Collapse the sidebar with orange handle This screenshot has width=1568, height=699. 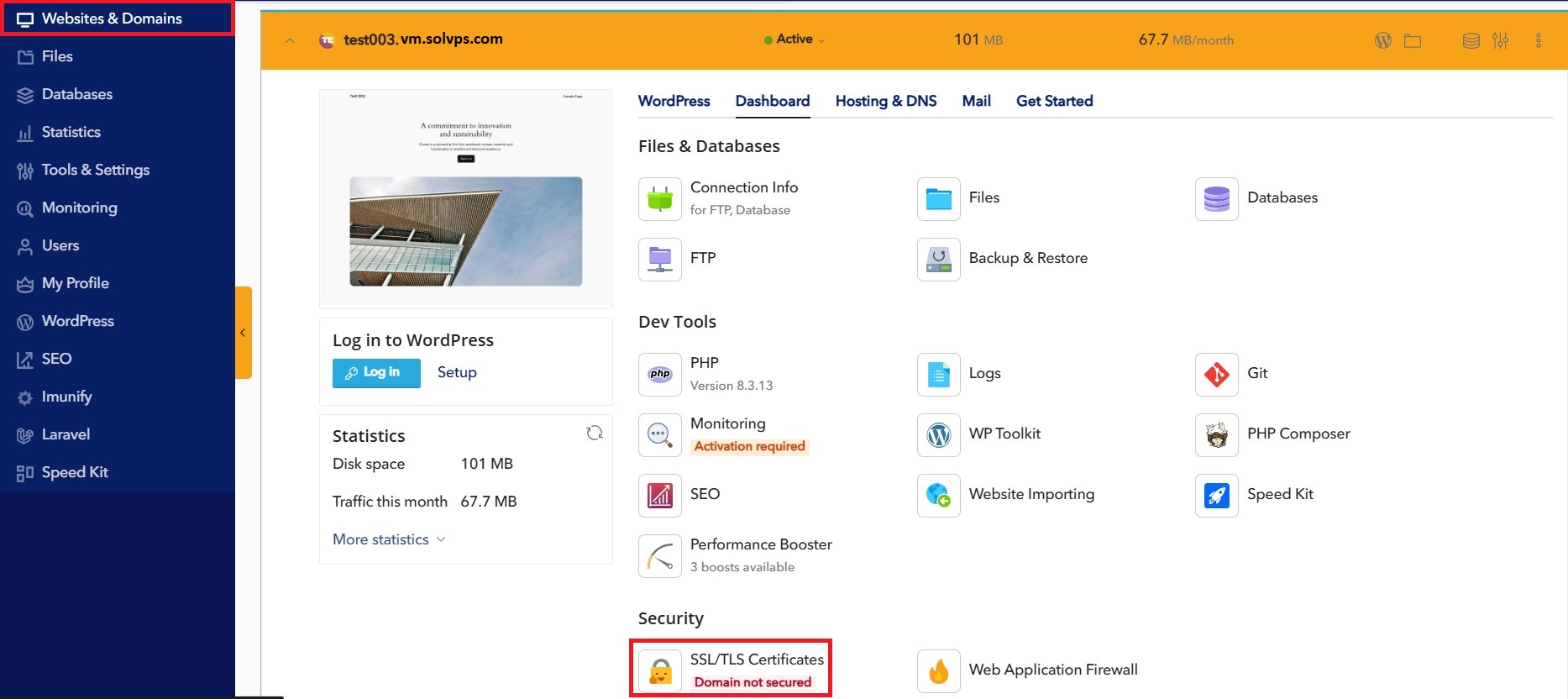(x=244, y=333)
